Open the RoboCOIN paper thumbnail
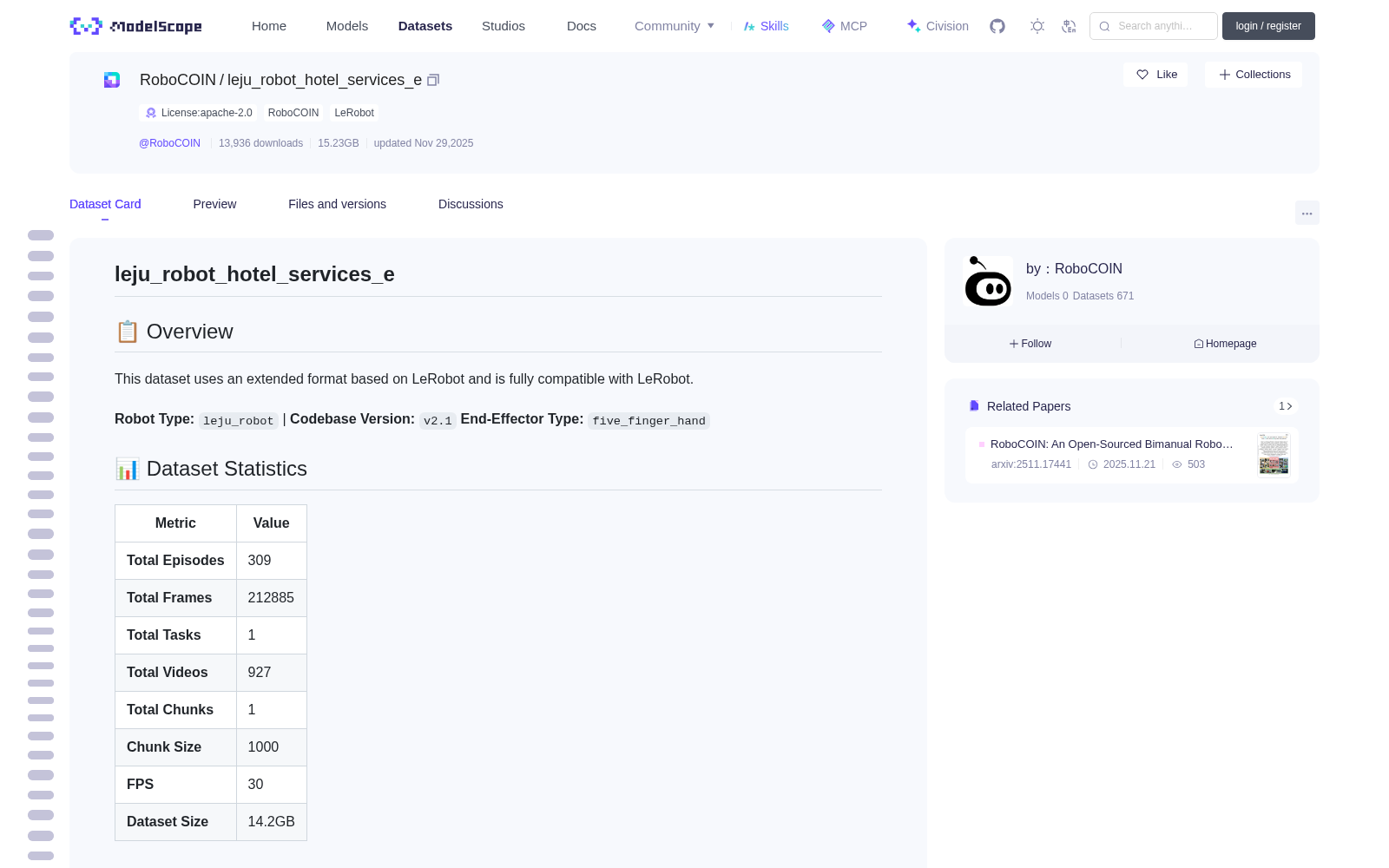This screenshot has width=1389, height=868. (x=1274, y=453)
